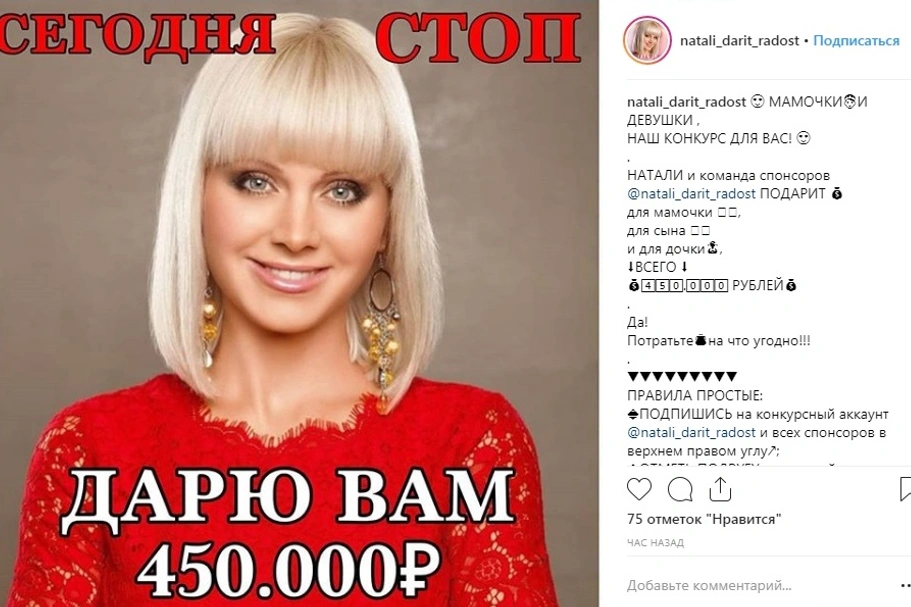Open caption author name natali_darit_radost
The image size is (911, 607).
[x=686, y=102]
